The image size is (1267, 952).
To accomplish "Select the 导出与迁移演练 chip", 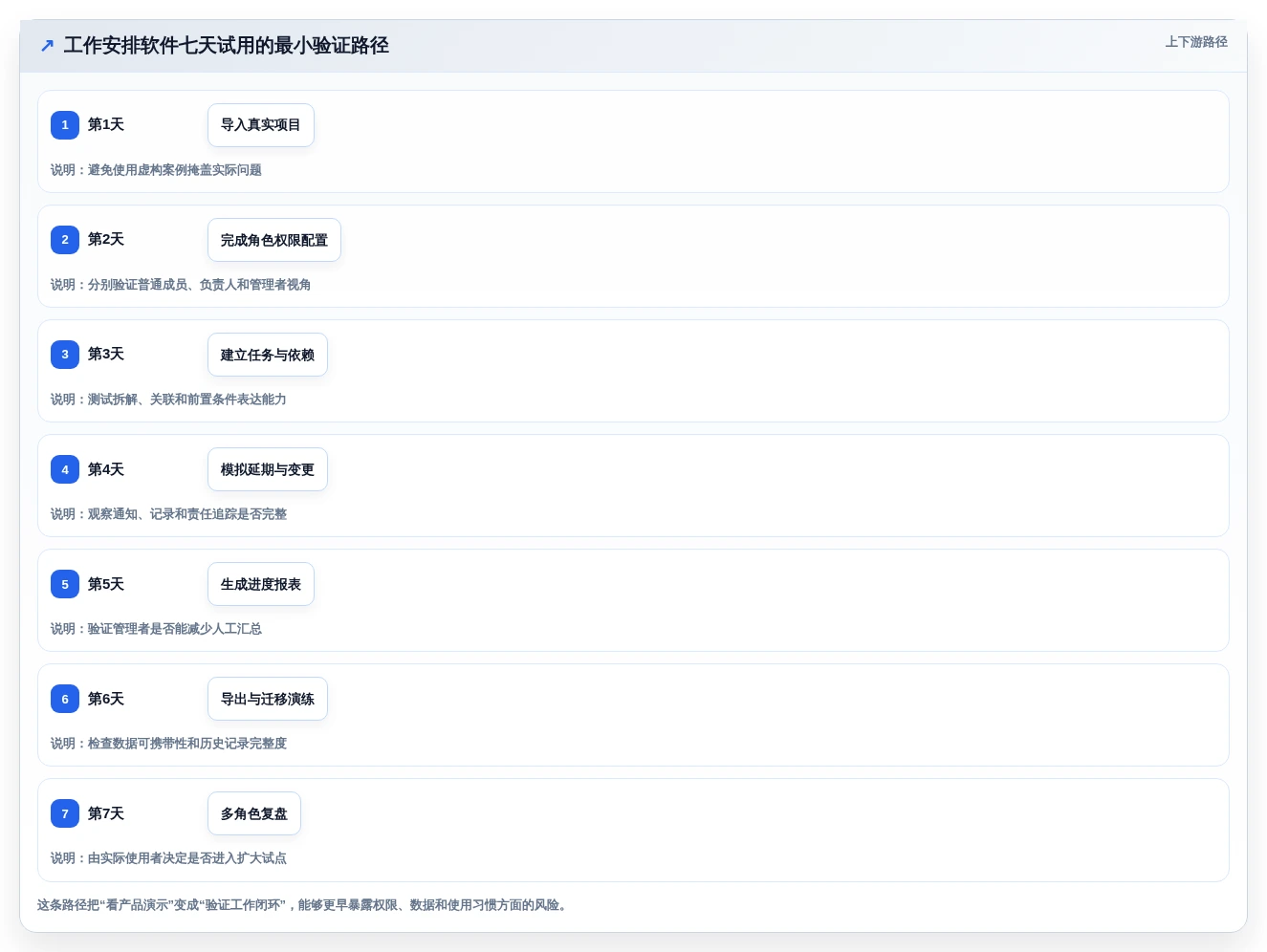I will pos(268,699).
